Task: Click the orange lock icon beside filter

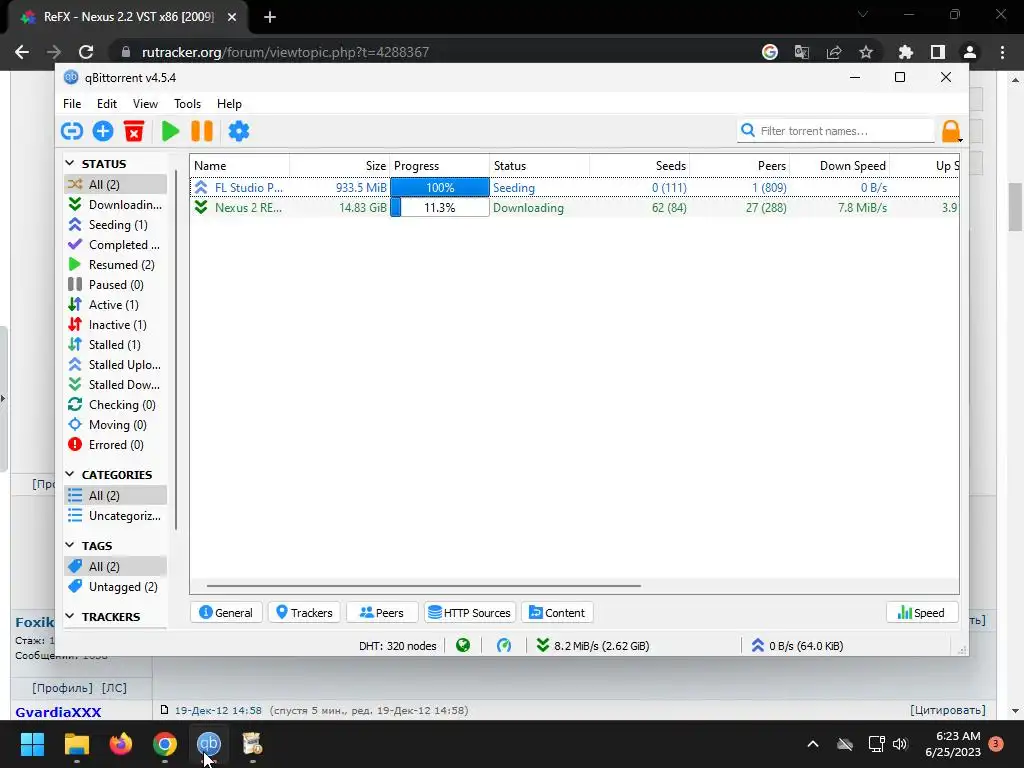Action: pyautogui.click(x=951, y=131)
